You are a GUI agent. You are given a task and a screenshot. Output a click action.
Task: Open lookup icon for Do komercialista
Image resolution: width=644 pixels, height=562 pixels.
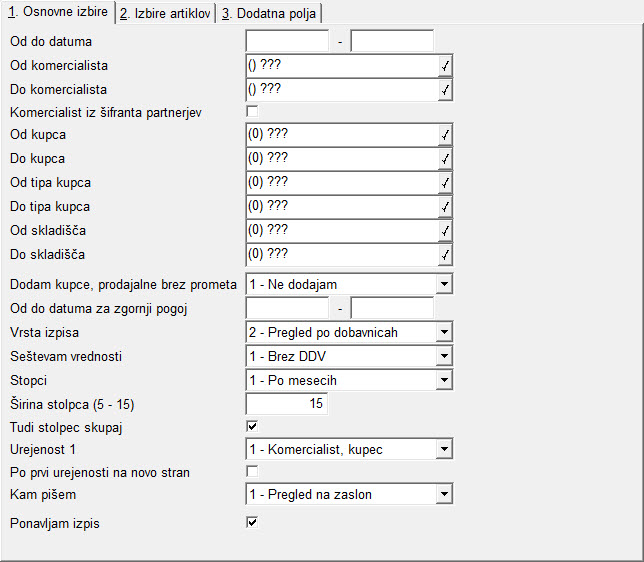pos(445,90)
